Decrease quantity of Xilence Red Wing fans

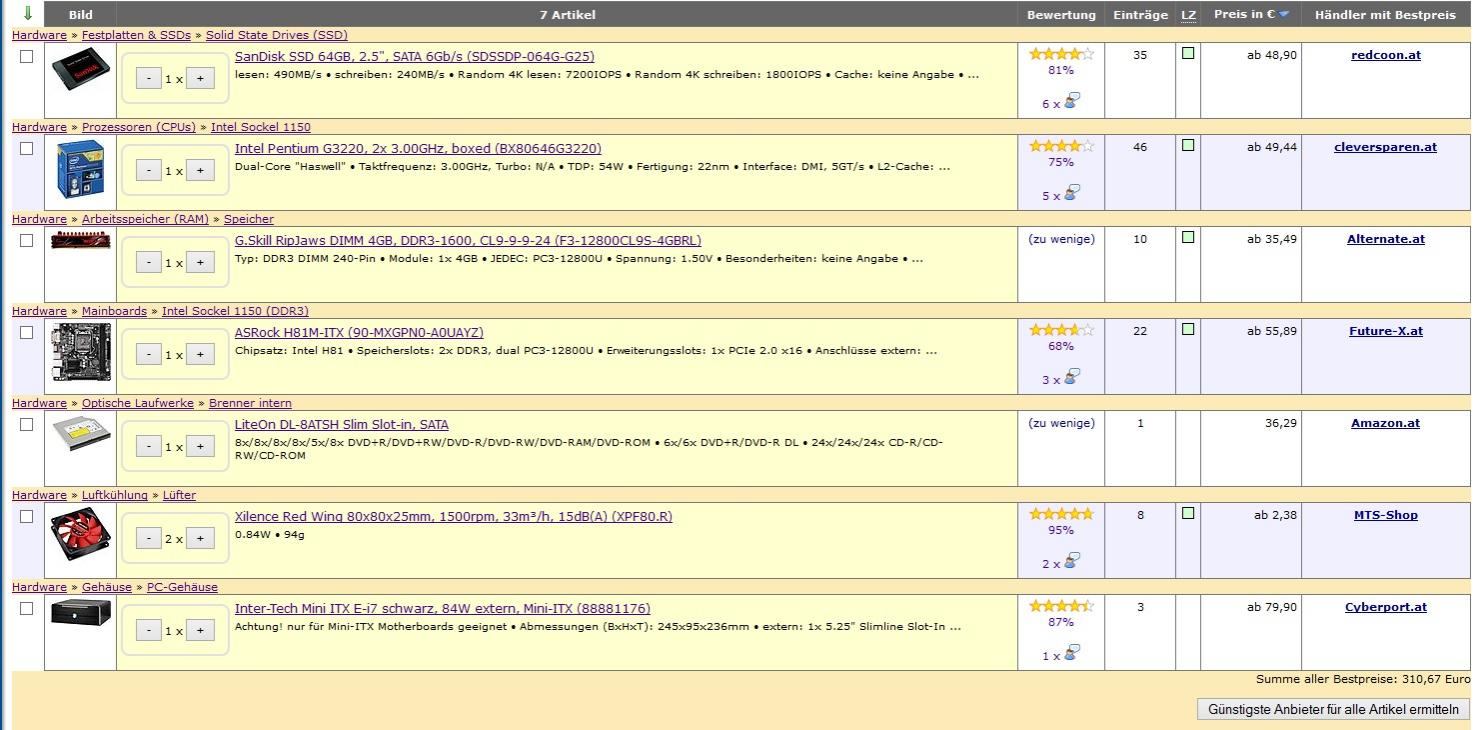[x=149, y=538]
